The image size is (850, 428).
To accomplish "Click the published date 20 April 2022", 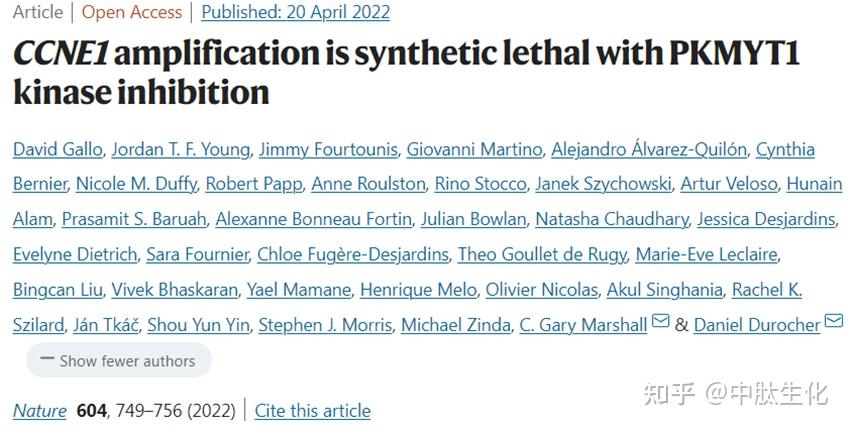I will 295,13.
